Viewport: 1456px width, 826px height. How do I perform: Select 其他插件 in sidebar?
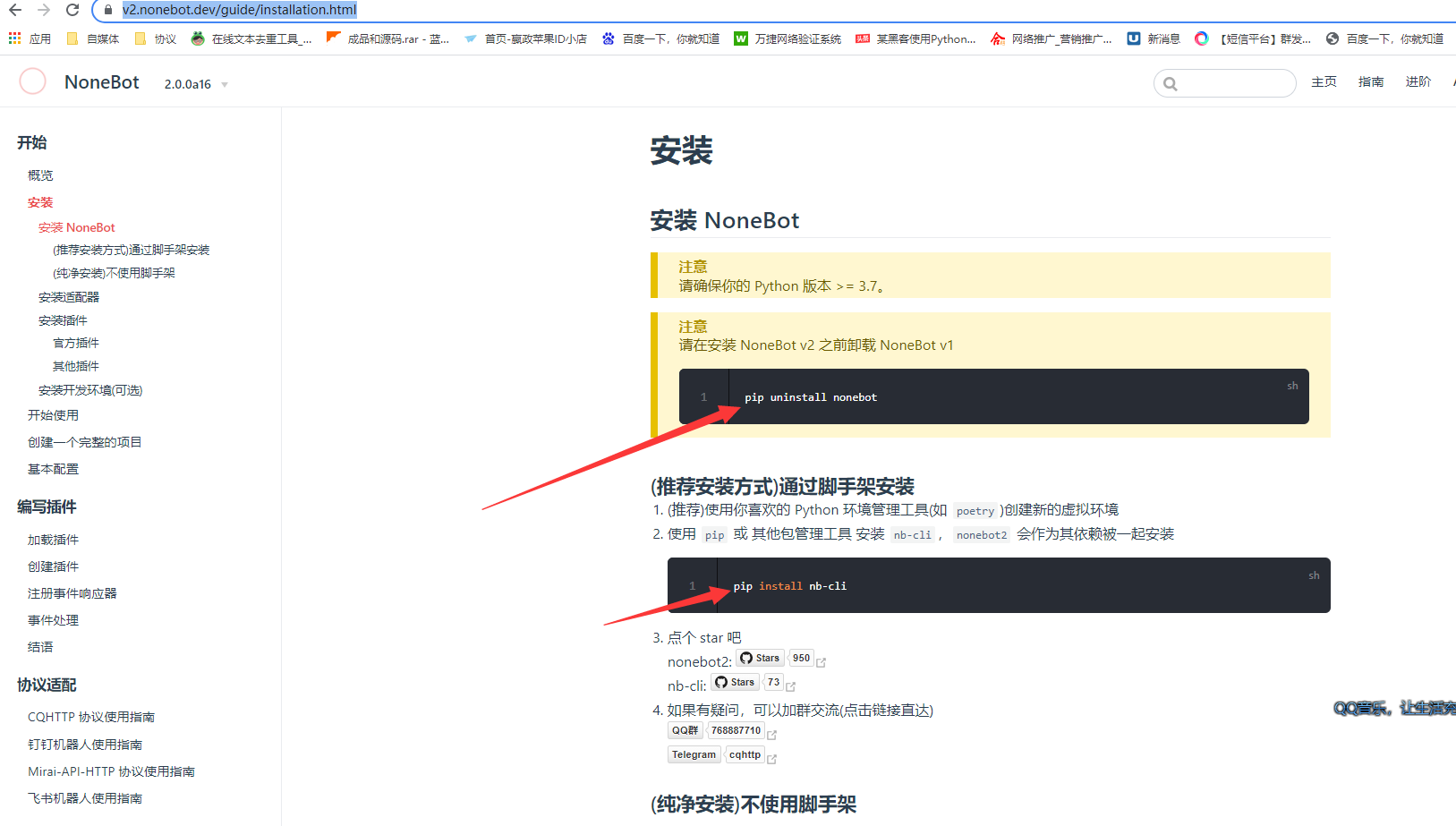click(76, 366)
